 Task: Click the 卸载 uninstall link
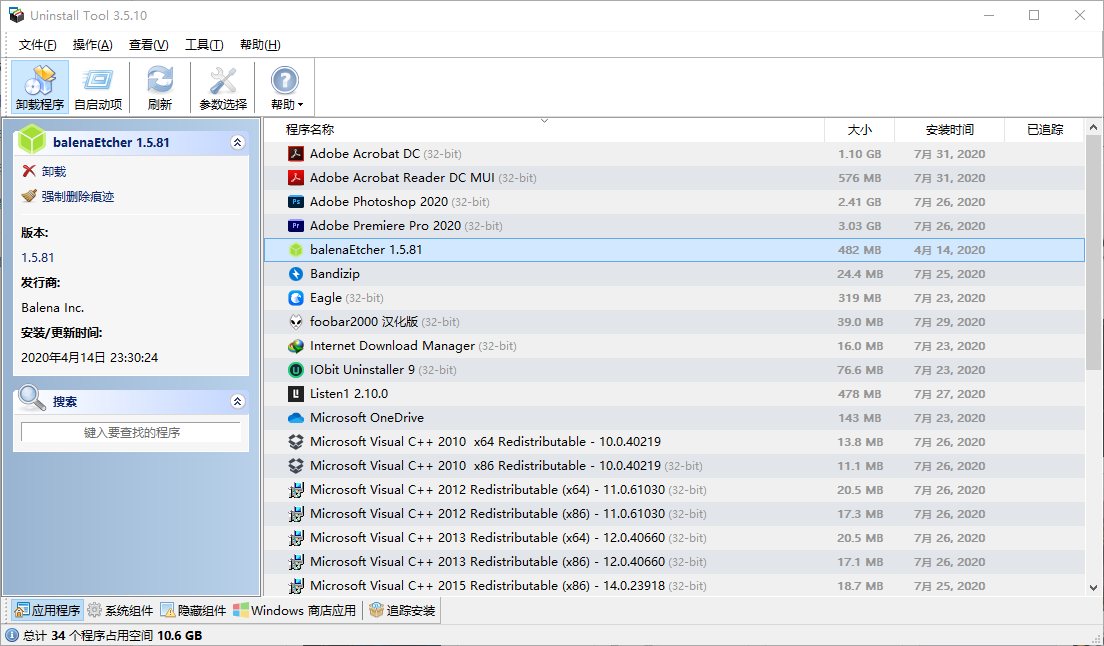click(x=54, y=171)
